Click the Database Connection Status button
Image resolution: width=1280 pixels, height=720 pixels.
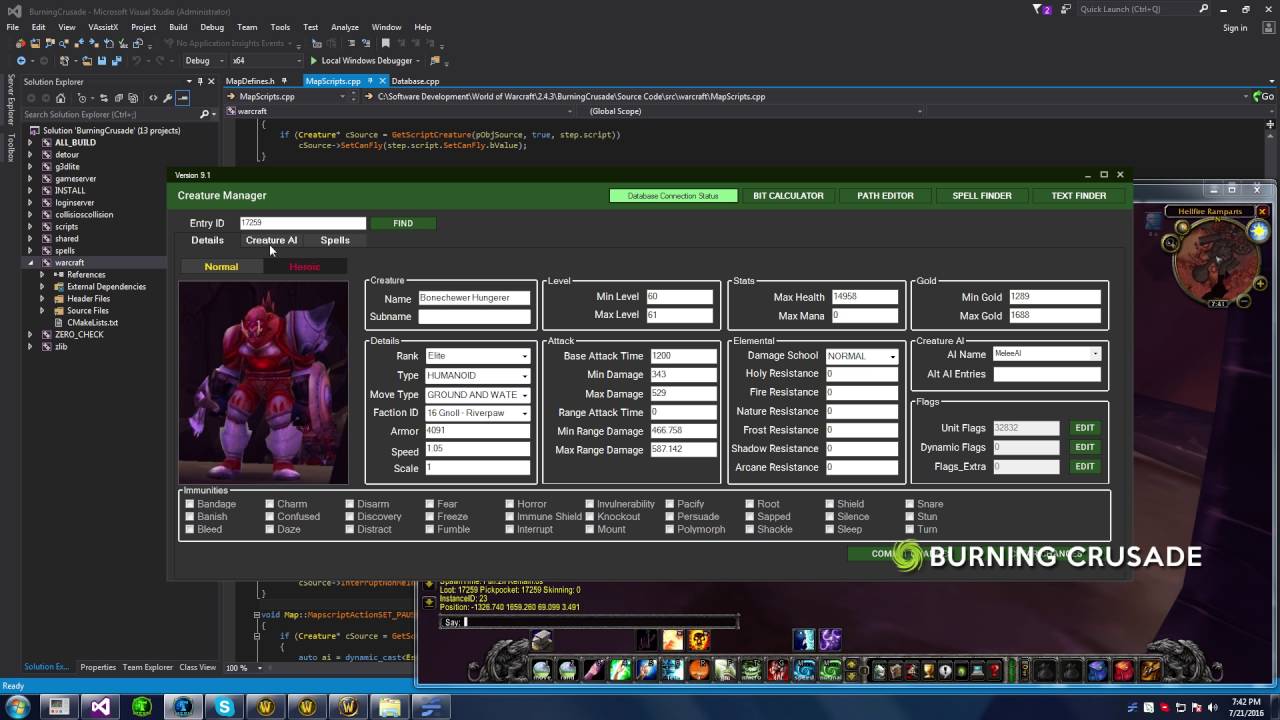pos(673,196)
